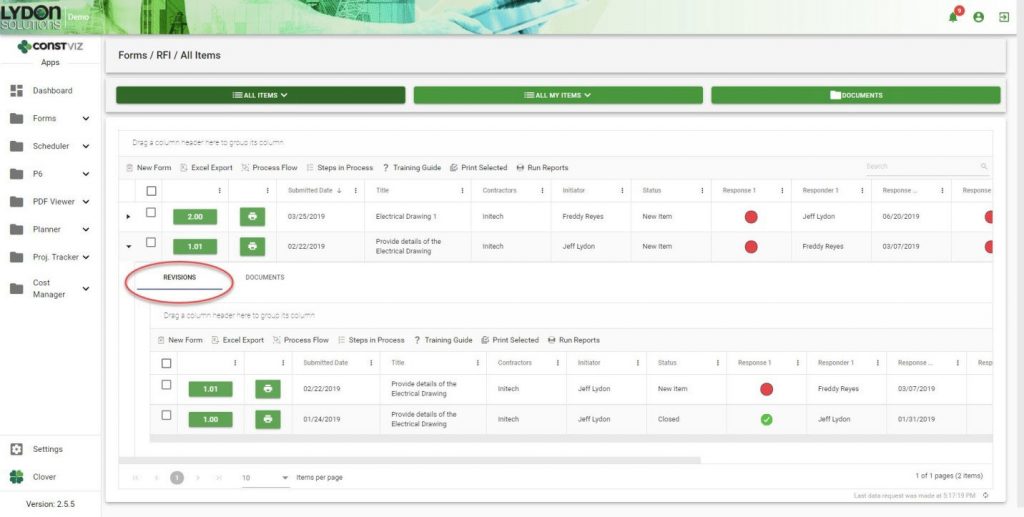Expand the Electrical Drawing 1 row arrow
The image size is (1024, 517).
pyautogui.click(x=128, y=217)
